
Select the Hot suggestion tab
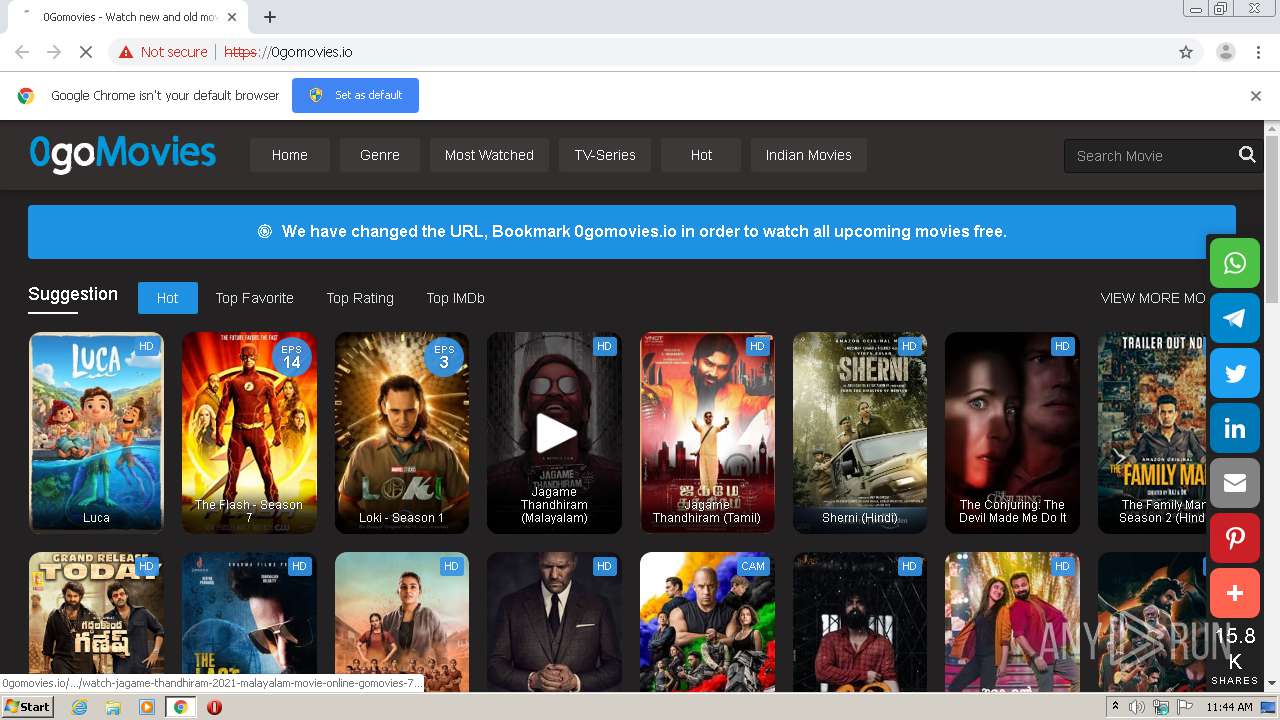point(168,298)
